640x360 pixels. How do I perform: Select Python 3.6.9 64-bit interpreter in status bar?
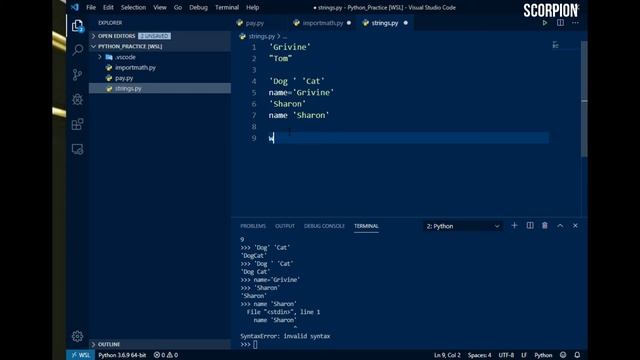tap(122, 355)
